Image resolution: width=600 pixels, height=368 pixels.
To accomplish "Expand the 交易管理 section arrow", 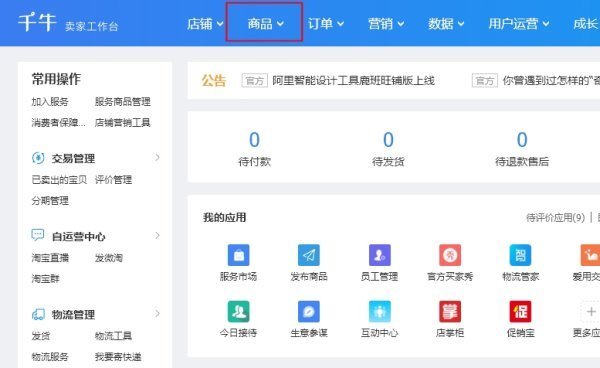I will (157, 158).
